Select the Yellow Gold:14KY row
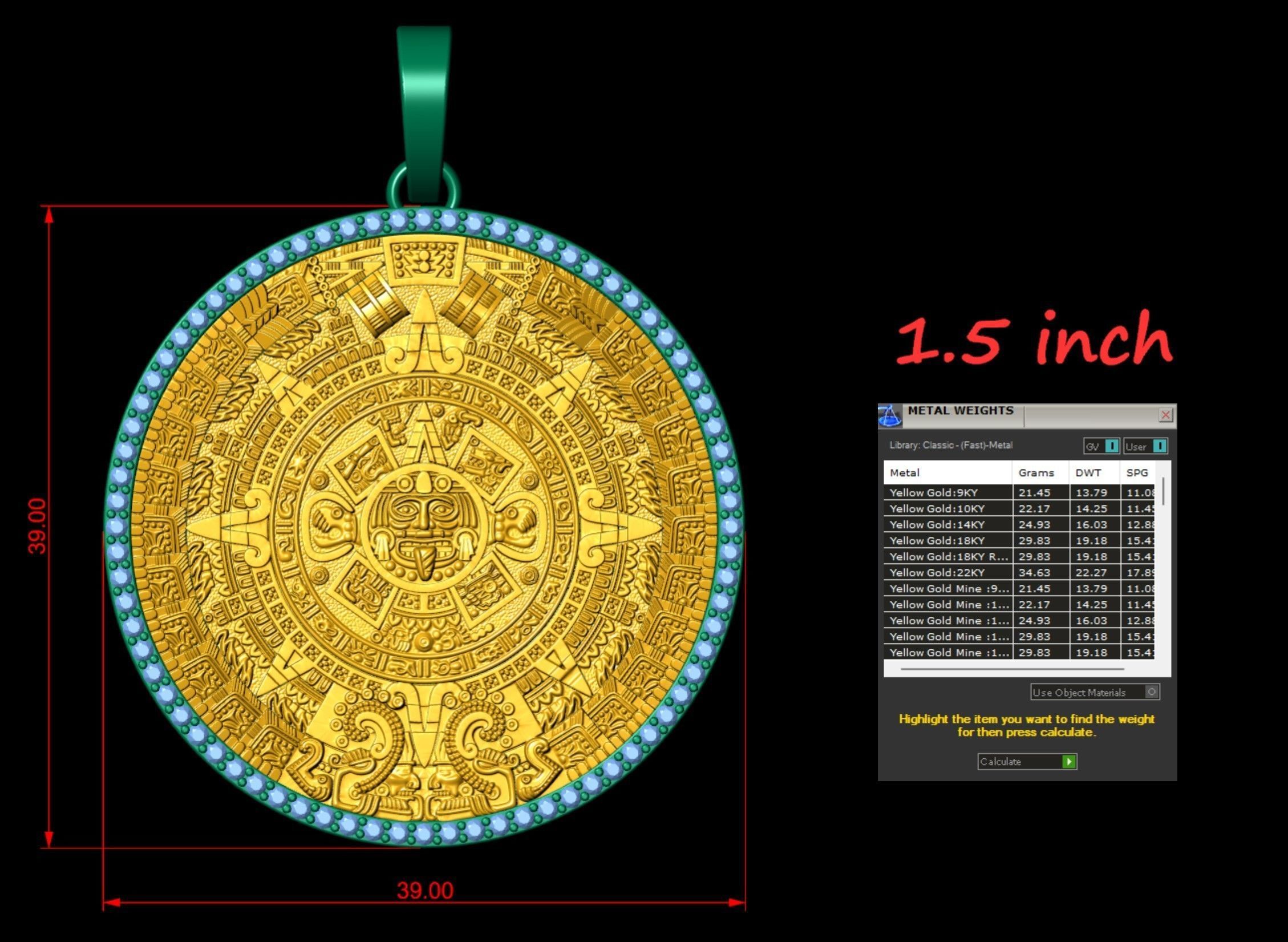Viewport: 1288px width, 942px height. point(1019,524)
